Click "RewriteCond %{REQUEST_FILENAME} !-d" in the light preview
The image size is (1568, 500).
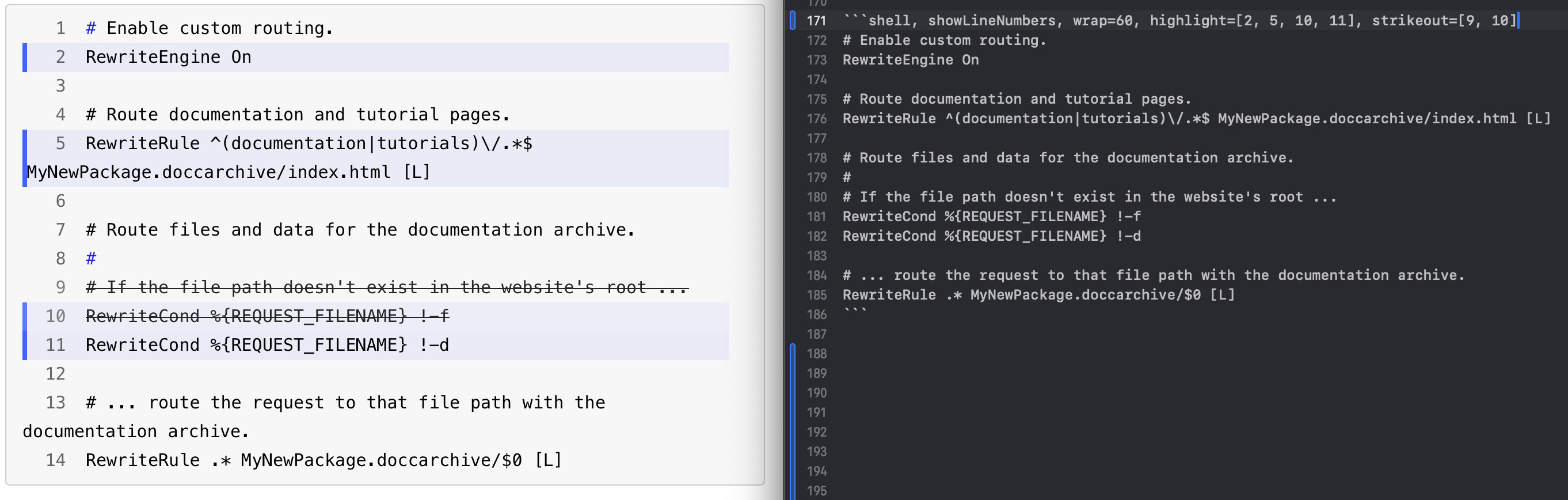267,345
